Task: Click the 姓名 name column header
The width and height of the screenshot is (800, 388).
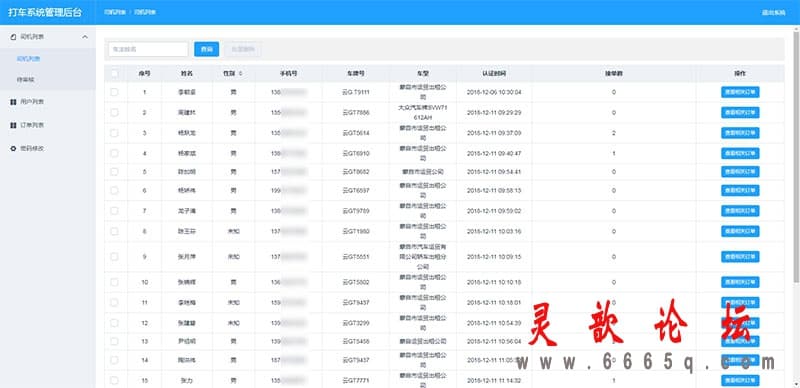Action: click(x=187, y=74)
